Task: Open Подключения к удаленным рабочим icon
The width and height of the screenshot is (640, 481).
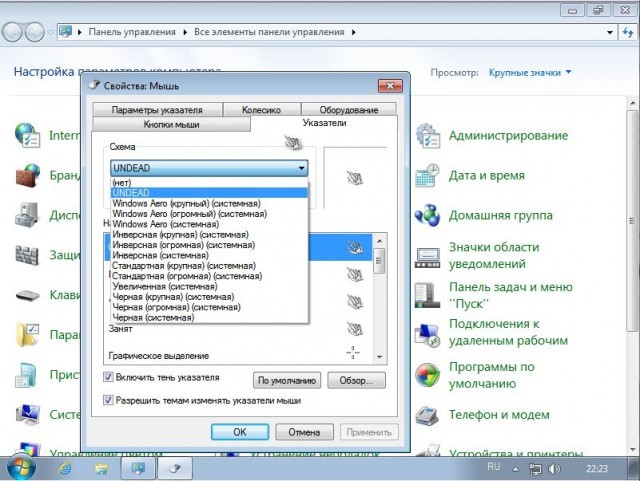Action: pos(428,335)
